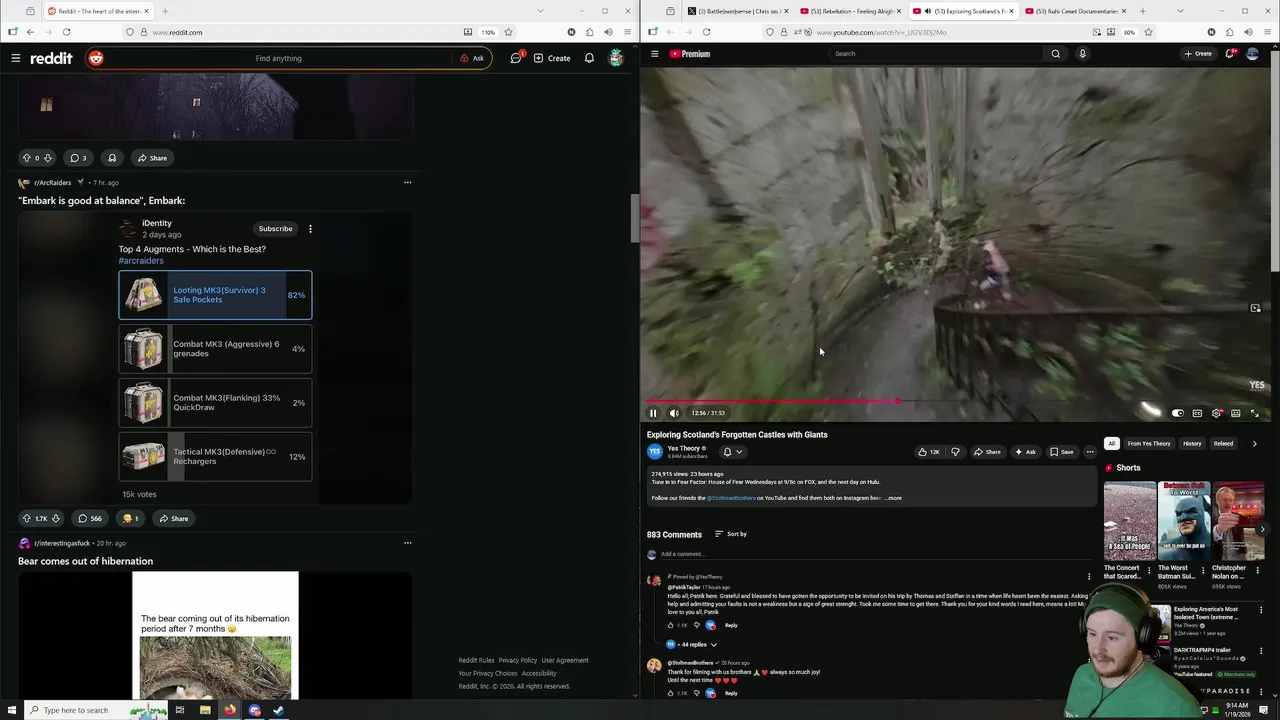The width and height of the screenshot is (1280, 720).
Task: Open Reddit notifications bell
Action: pos(589,58)
